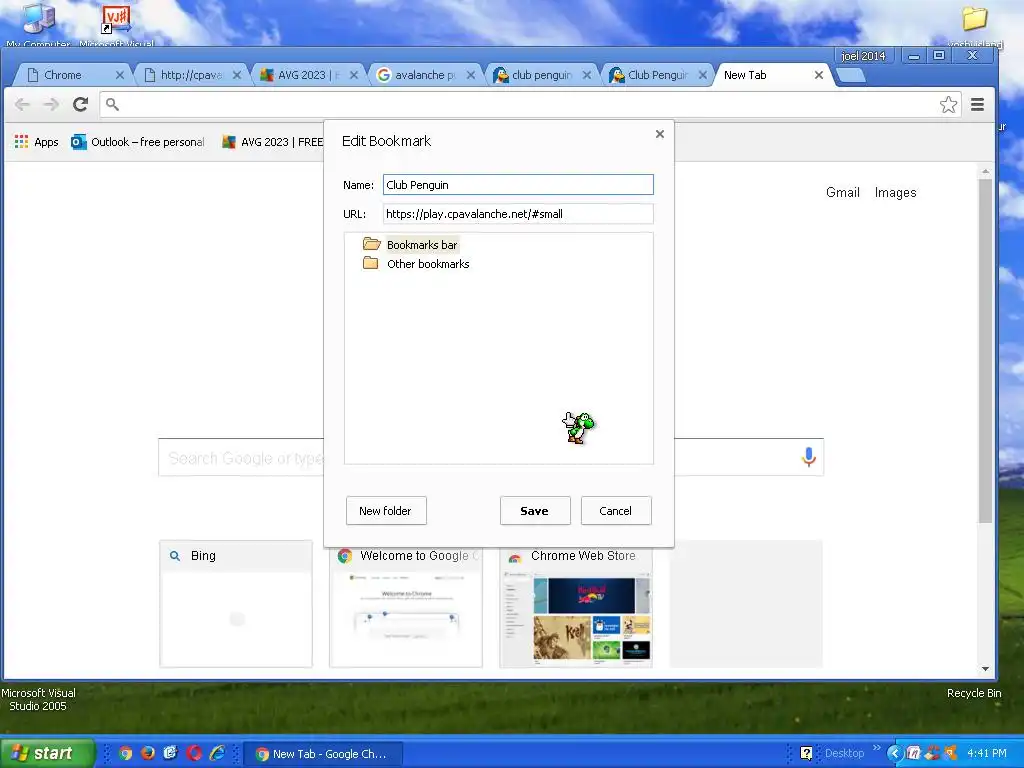Open the Images link

tap(895, 193)
